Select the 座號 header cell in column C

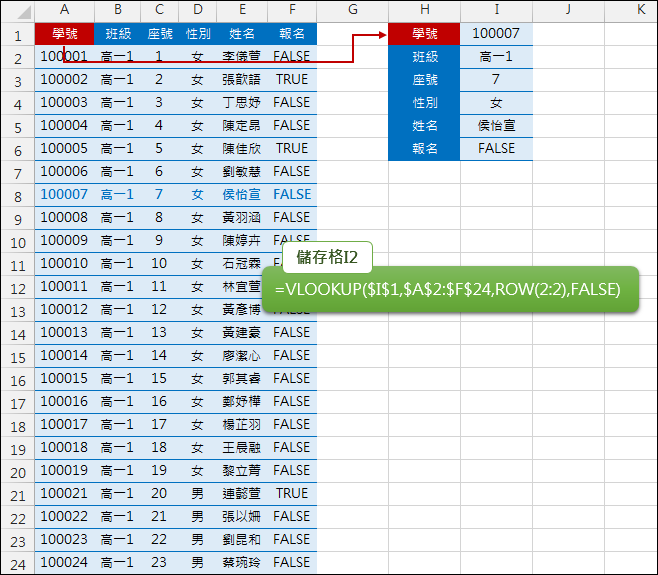[x=159, y=34]
